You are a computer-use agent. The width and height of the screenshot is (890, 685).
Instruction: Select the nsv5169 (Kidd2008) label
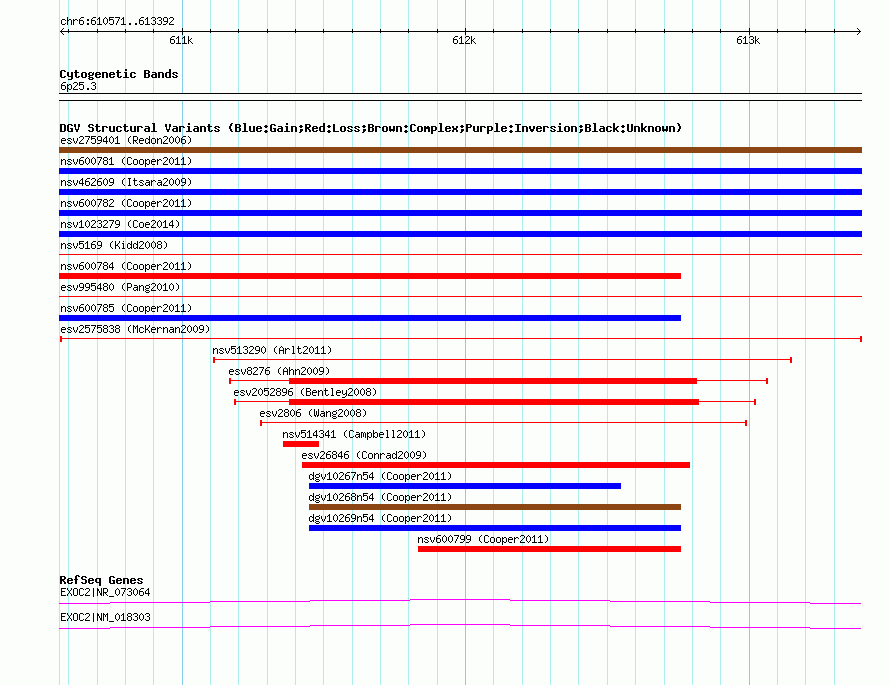114,245
